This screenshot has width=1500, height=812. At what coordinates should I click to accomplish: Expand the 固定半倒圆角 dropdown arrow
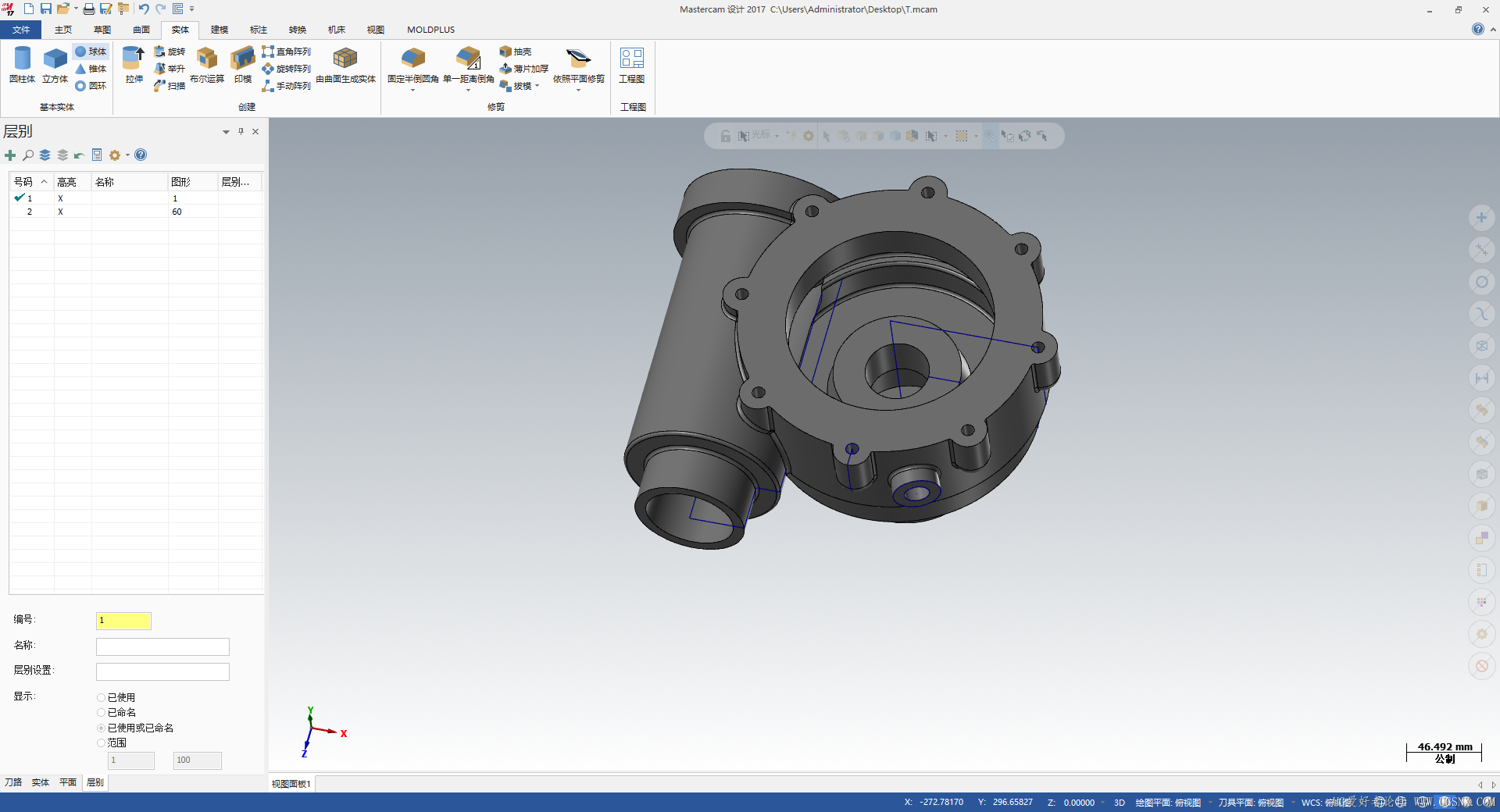click(412, 91)
